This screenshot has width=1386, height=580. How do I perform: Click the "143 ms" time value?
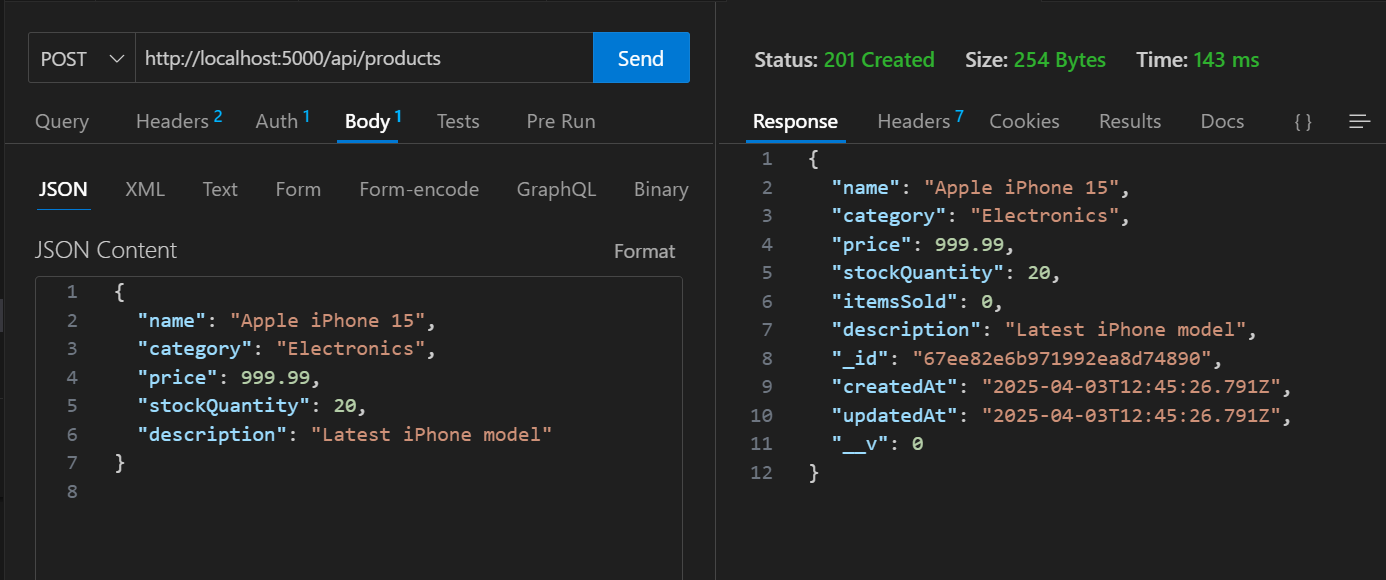[x=1226, y=60]
